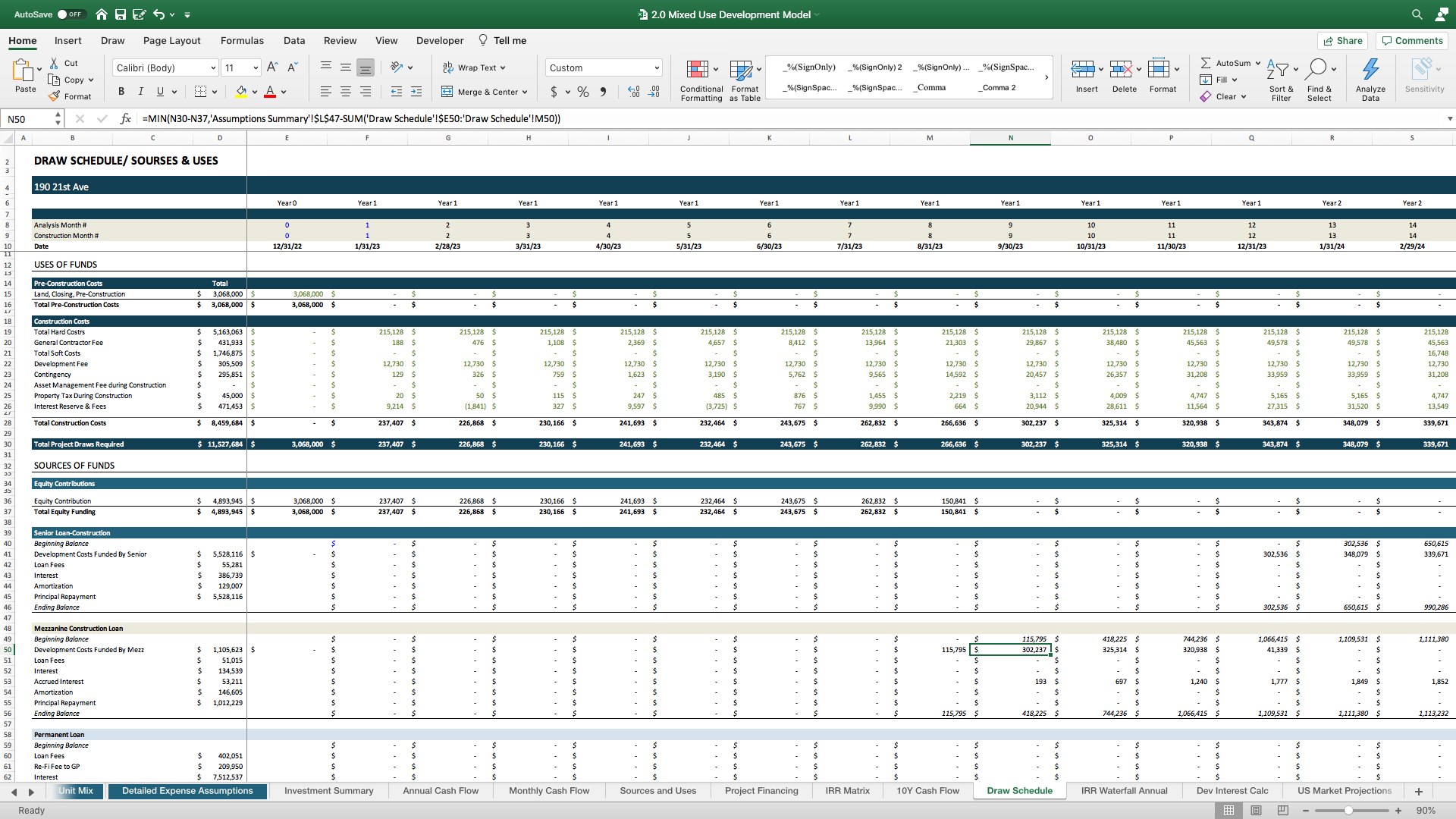This screenshot has height=819, width=1456.
Task: Click the zoom slider handle
Action: [x=1348, y=811]
